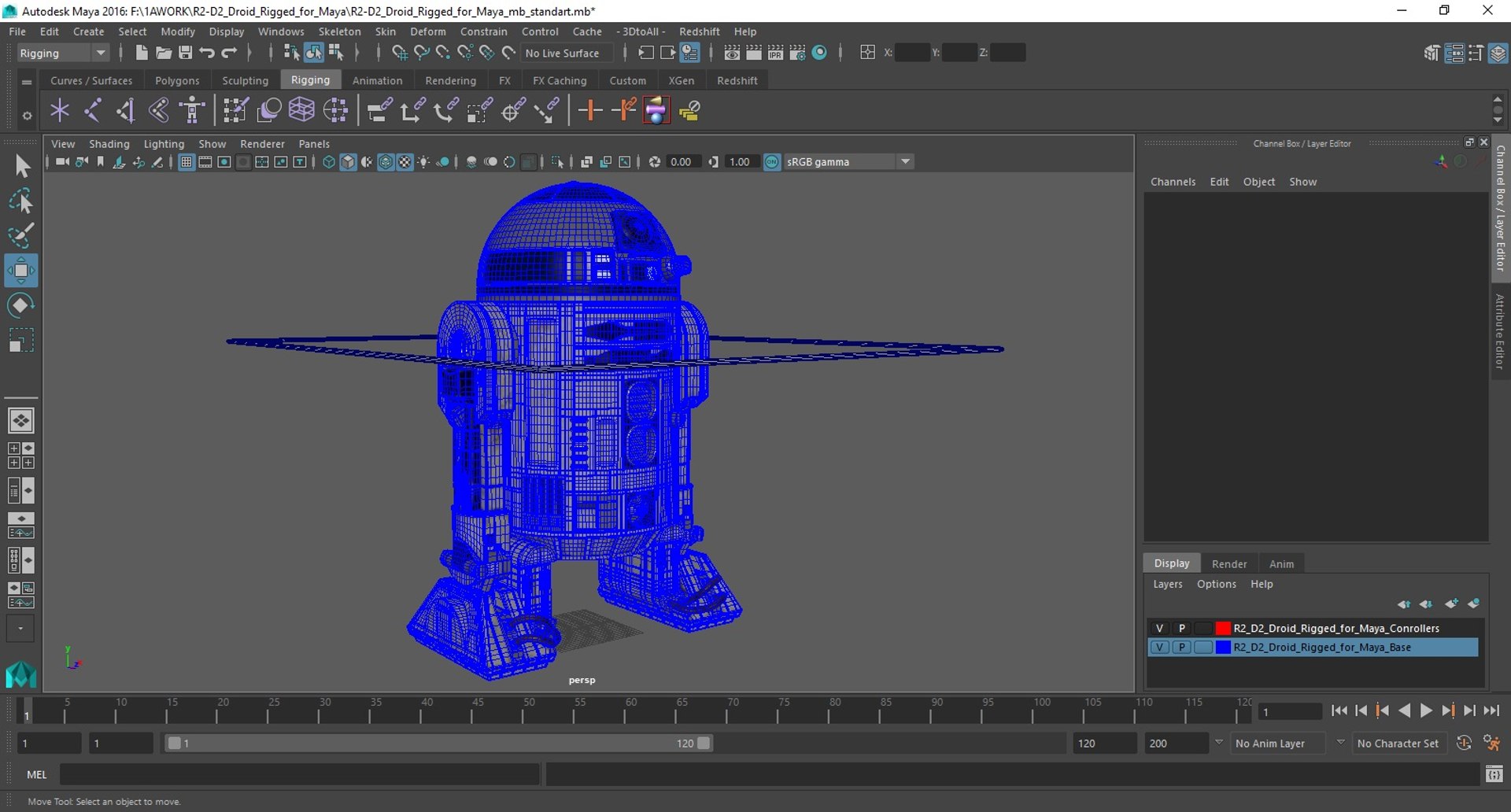
Task: Toggle visibility of the Maya_Base layer
Action: 1159,647
